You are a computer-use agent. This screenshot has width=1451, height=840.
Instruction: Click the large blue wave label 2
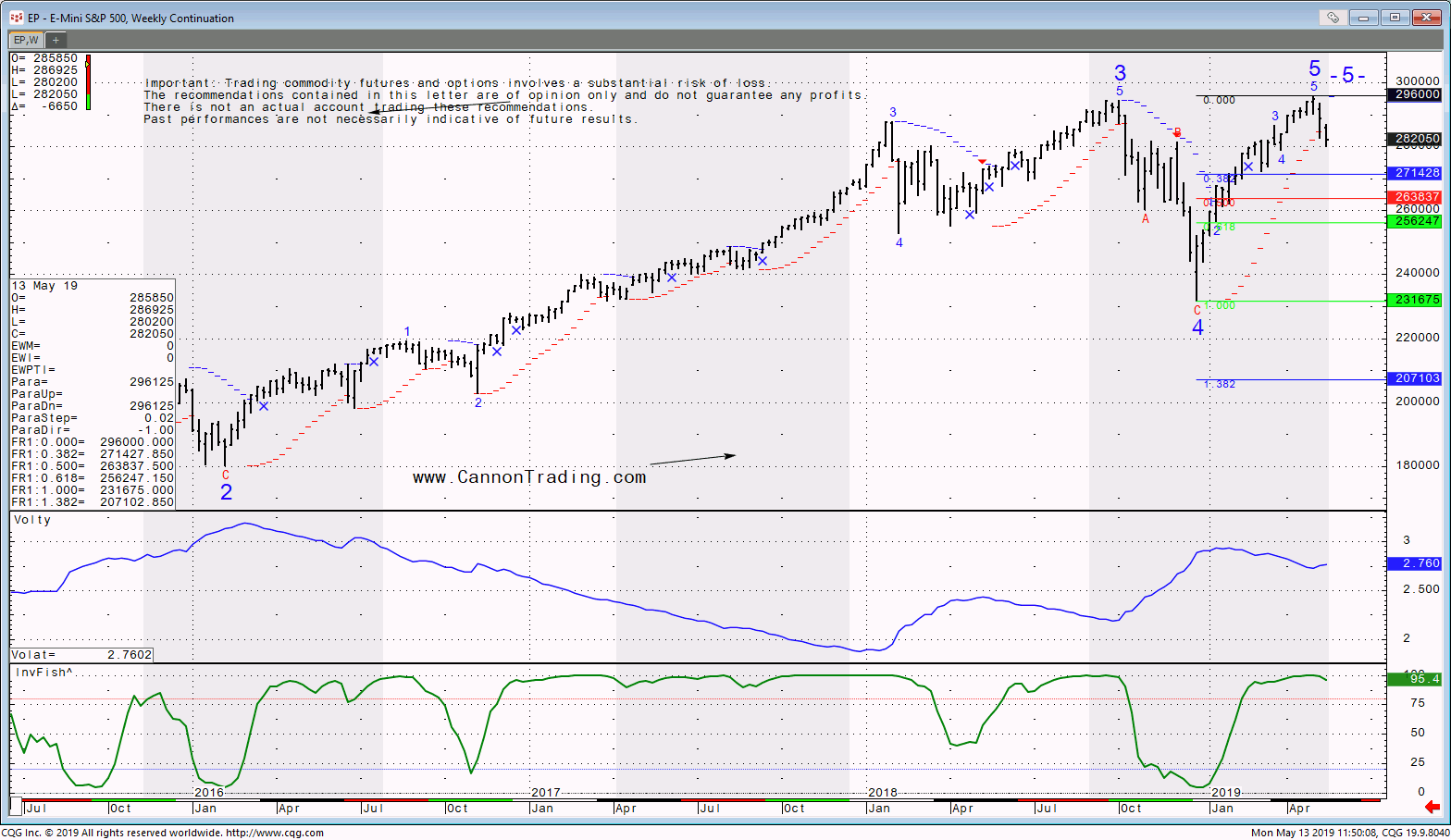[227, 492]
